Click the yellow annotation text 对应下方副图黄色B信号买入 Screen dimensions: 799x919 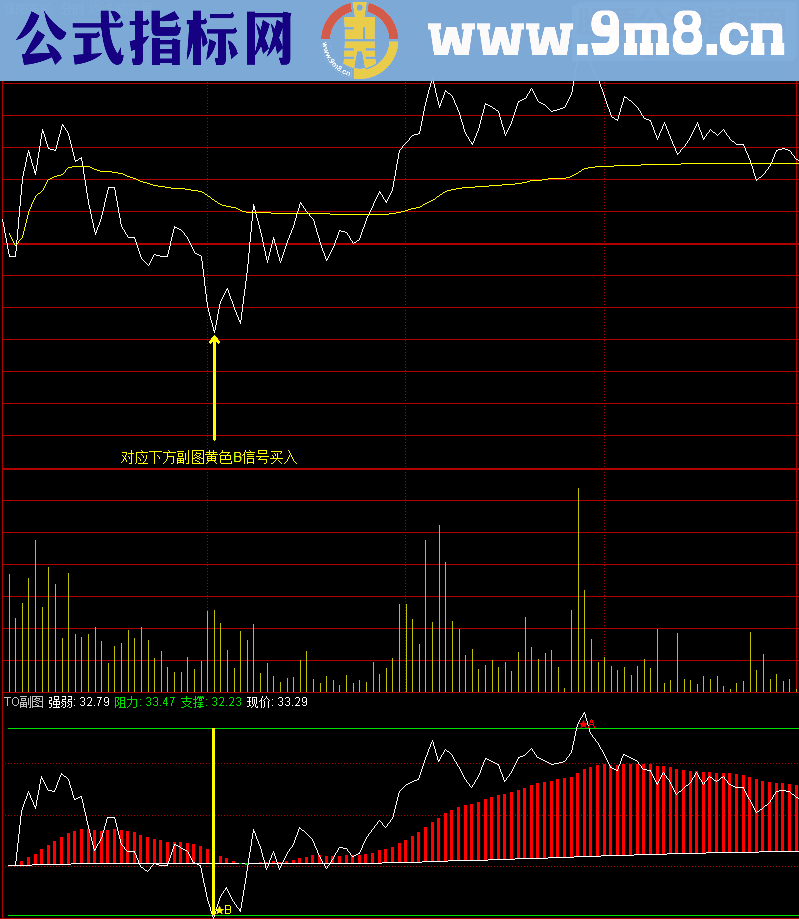pos(209,458)
